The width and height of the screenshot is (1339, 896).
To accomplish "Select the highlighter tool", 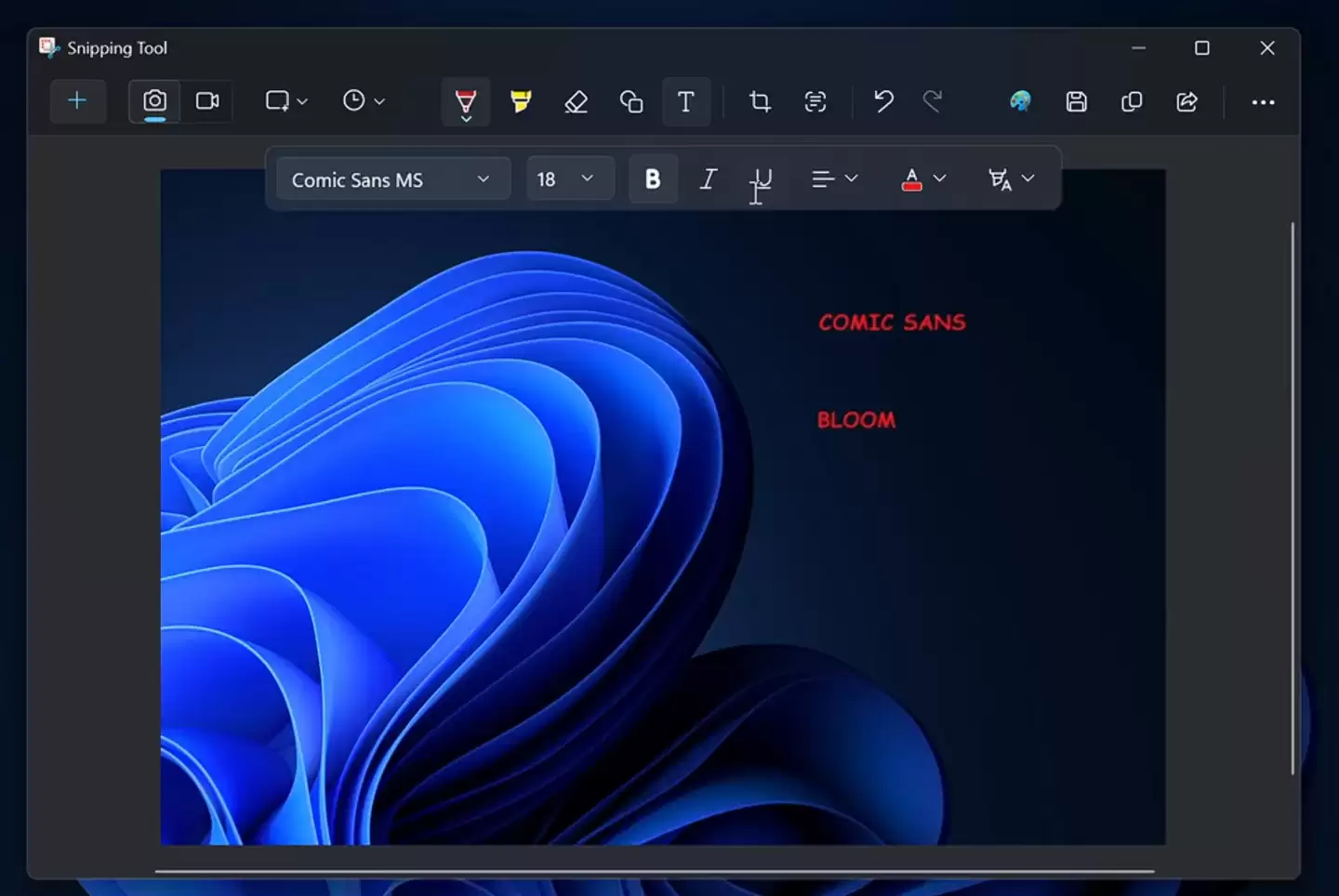I will pyautogui.click(x=520, y=102).
